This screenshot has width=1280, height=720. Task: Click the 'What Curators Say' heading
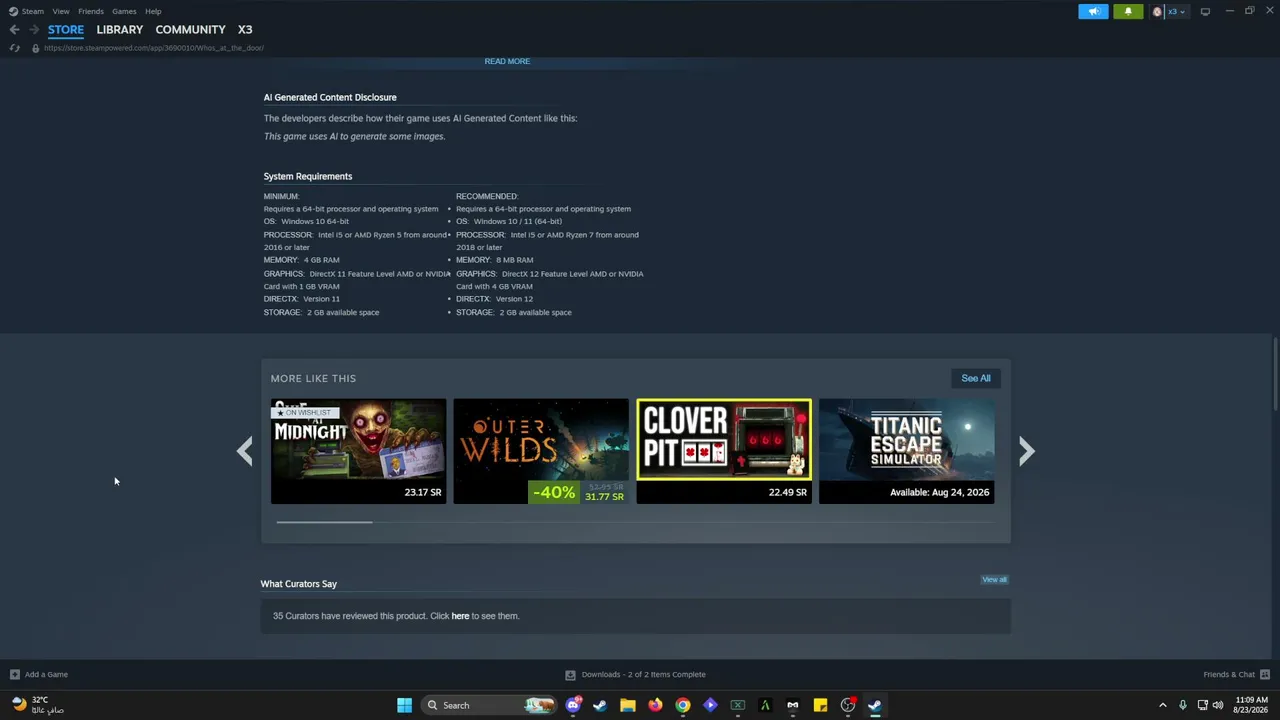pyautogui.click(x=299, y=584)
